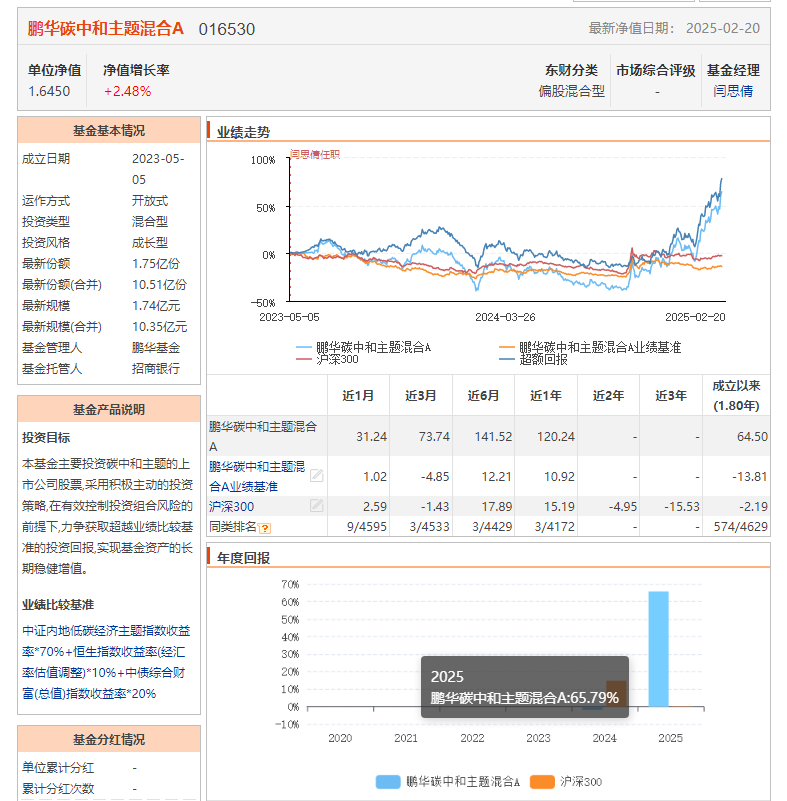Screen dimensions: 787x801
Task: Open the fund title 鹏华碳中和主题混合A
Action: coord(105,29)
